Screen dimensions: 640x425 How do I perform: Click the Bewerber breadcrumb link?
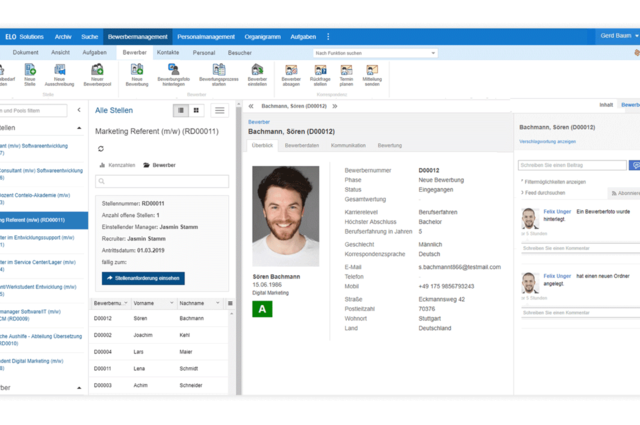pos(259,122)
